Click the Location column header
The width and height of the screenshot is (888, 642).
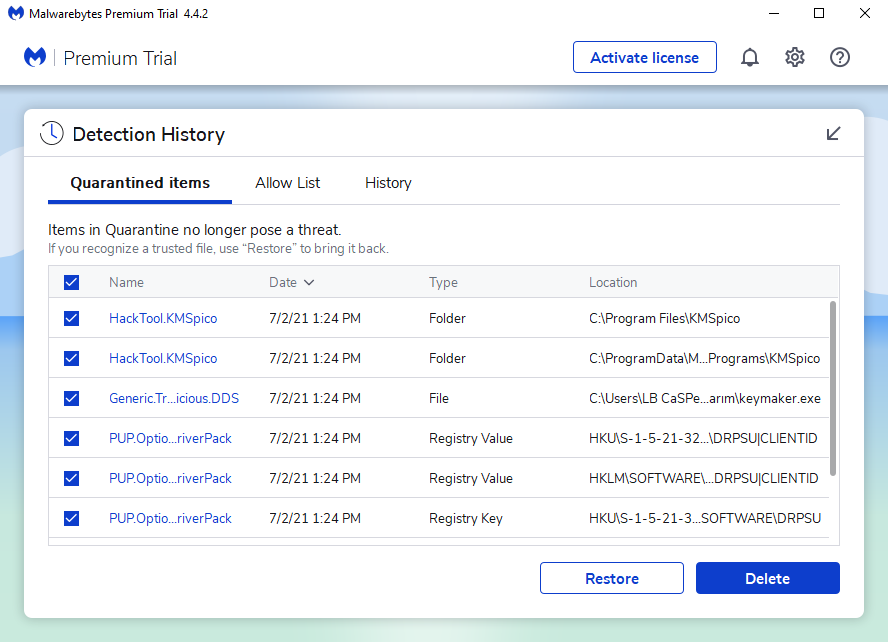click(613, 283)
